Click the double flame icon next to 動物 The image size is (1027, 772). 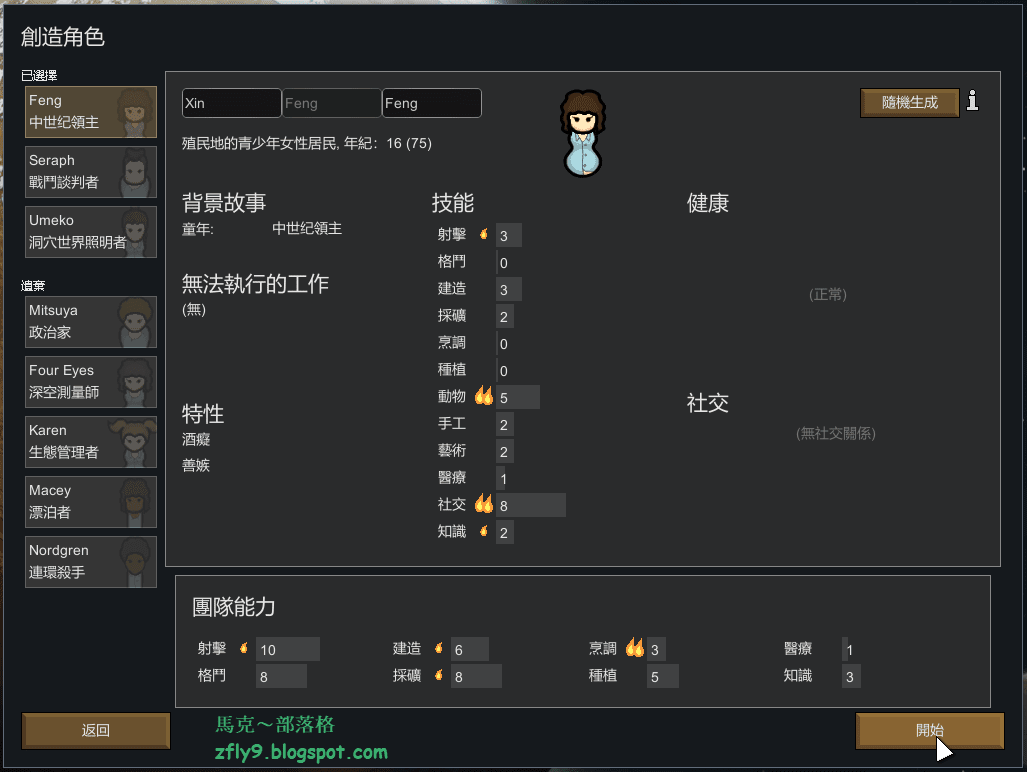tap(483, 395)
